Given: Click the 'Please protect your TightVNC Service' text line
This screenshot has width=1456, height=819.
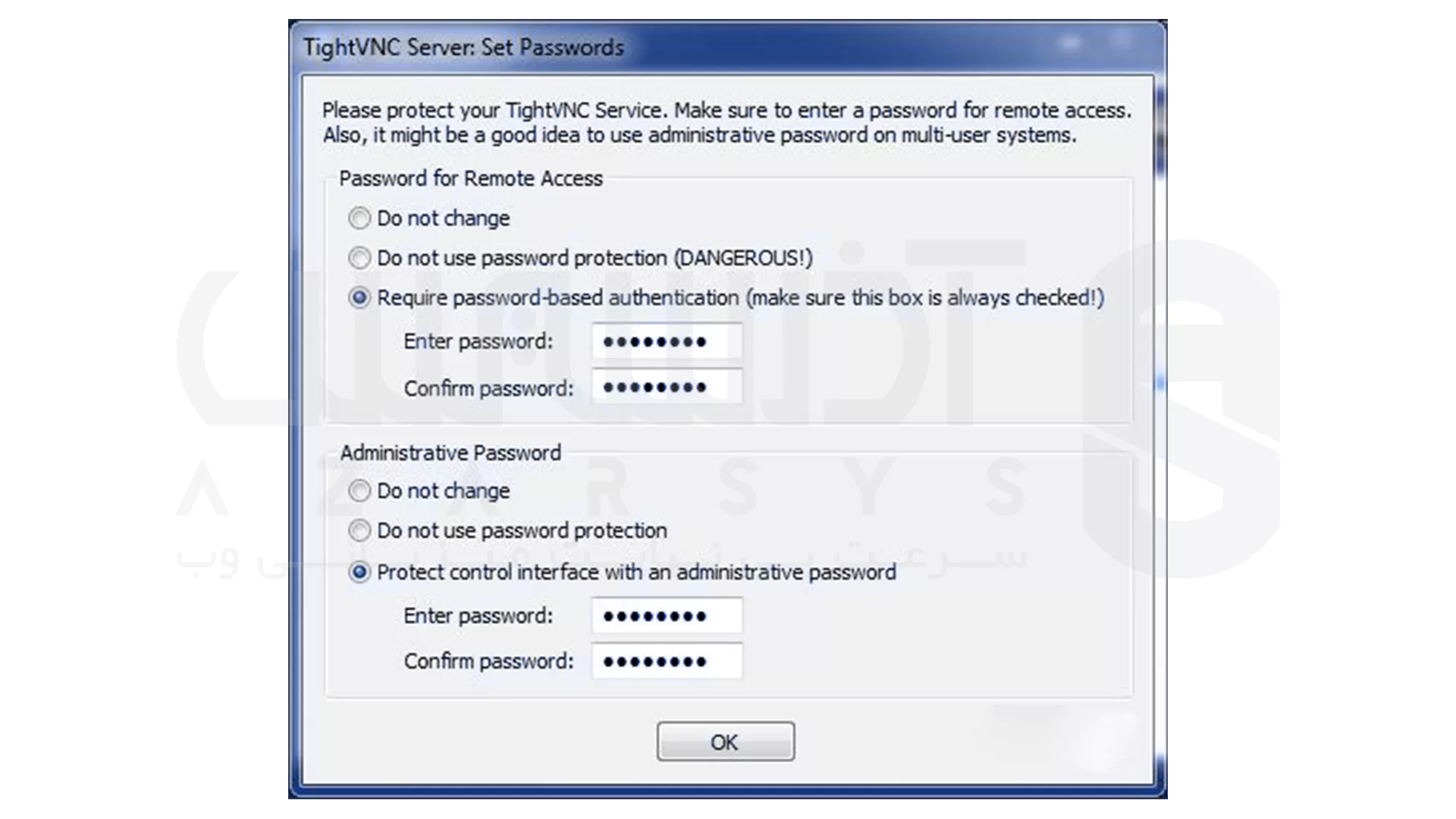Looking at the screenshot, I should [x=726, y=111].
